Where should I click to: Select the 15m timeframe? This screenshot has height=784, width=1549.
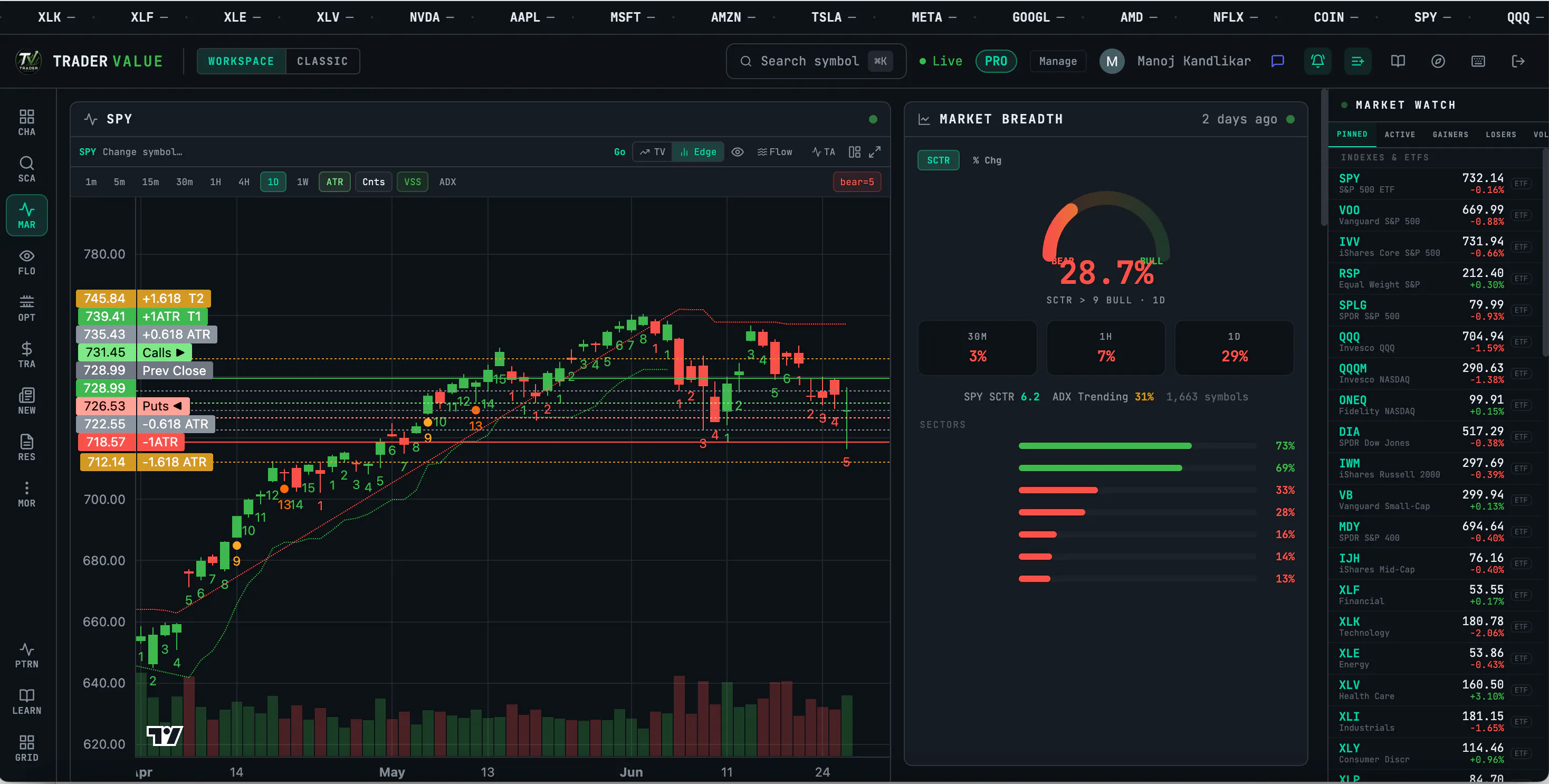[x=150, y=181]
